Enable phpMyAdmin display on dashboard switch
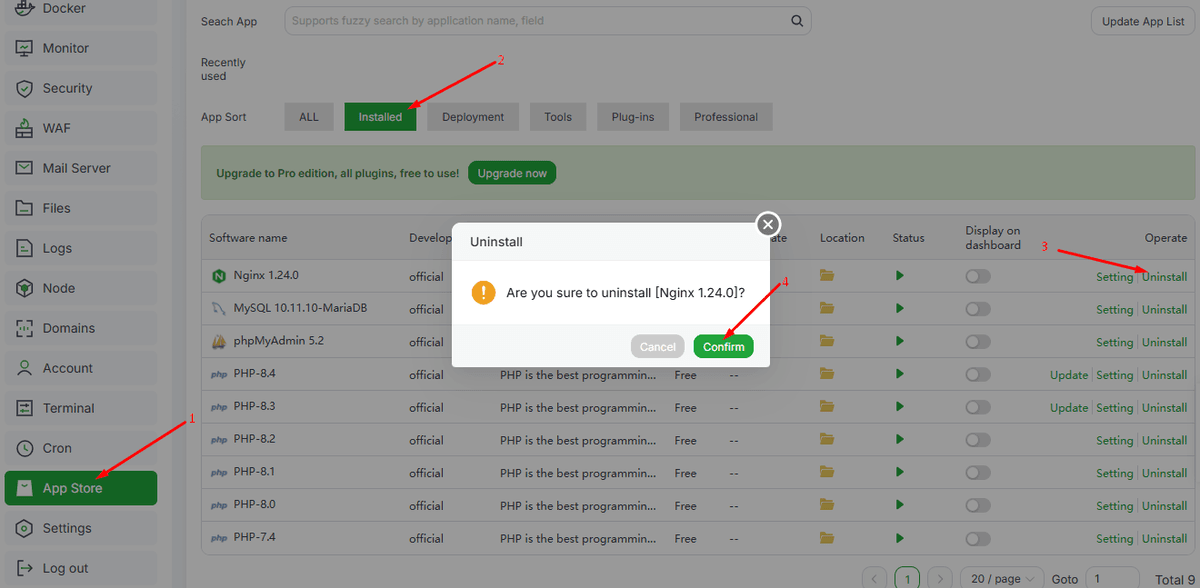1200x588 pixels. tap(978, 342)
